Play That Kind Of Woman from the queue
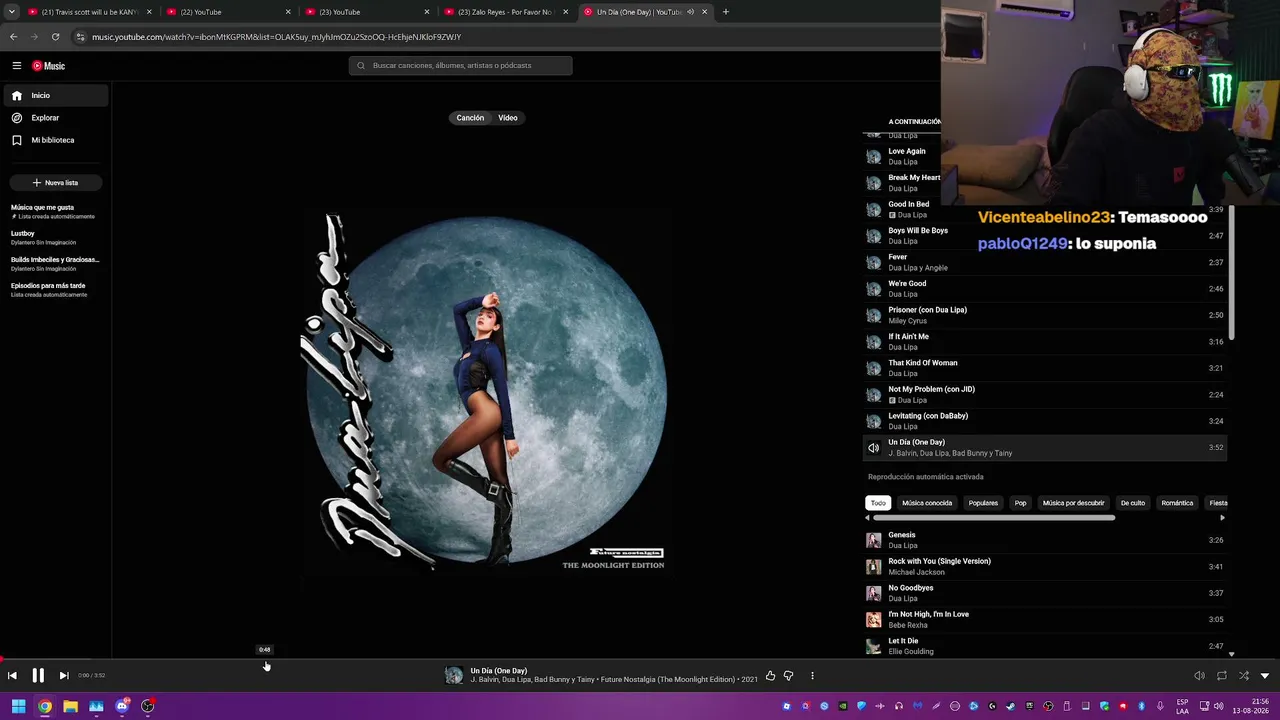The height and width of the screenshot is (720, 1280). tap(1045, 368)
